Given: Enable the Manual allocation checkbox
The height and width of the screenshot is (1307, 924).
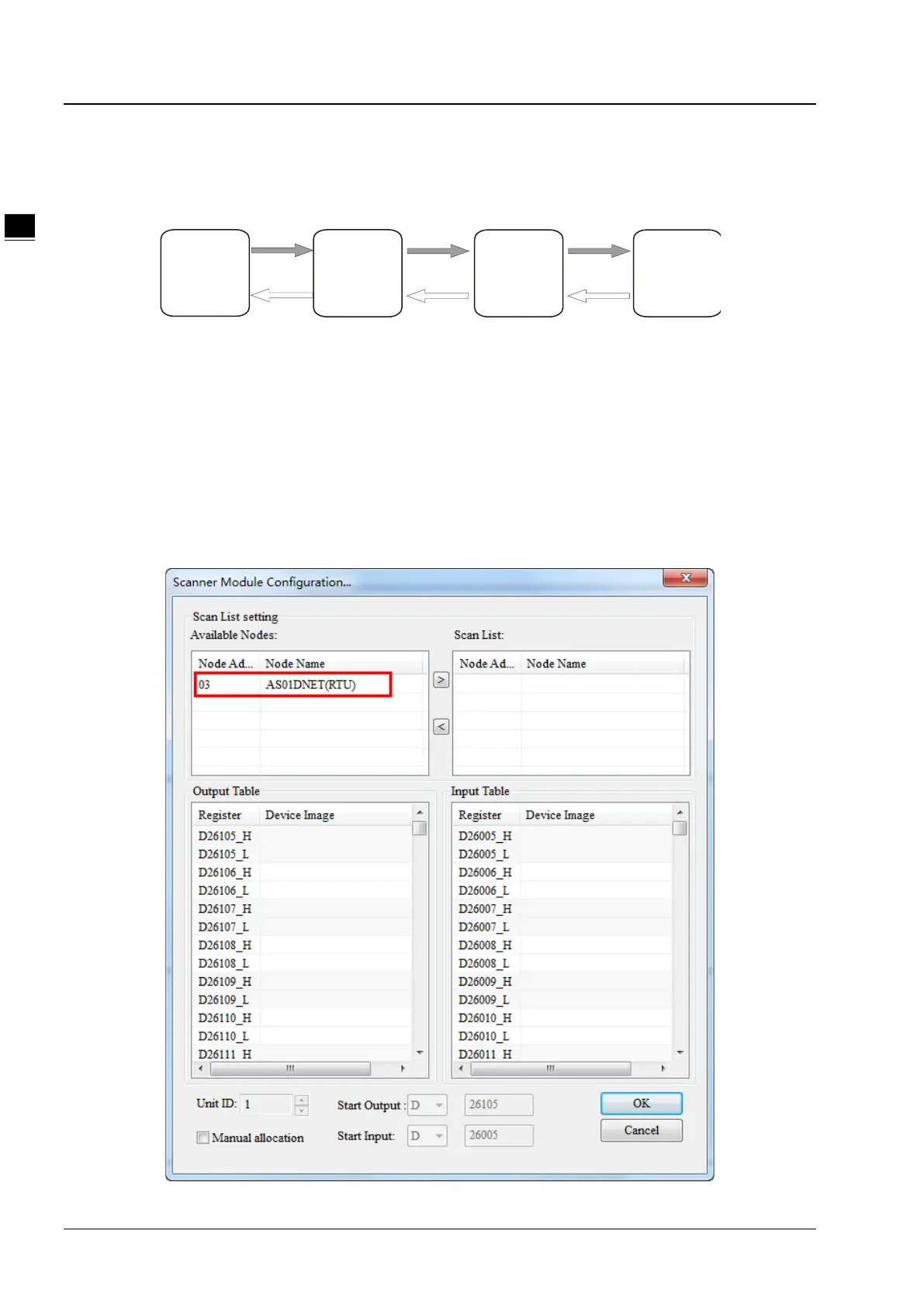Looking at the screenshot, I should pos(203,1138).
